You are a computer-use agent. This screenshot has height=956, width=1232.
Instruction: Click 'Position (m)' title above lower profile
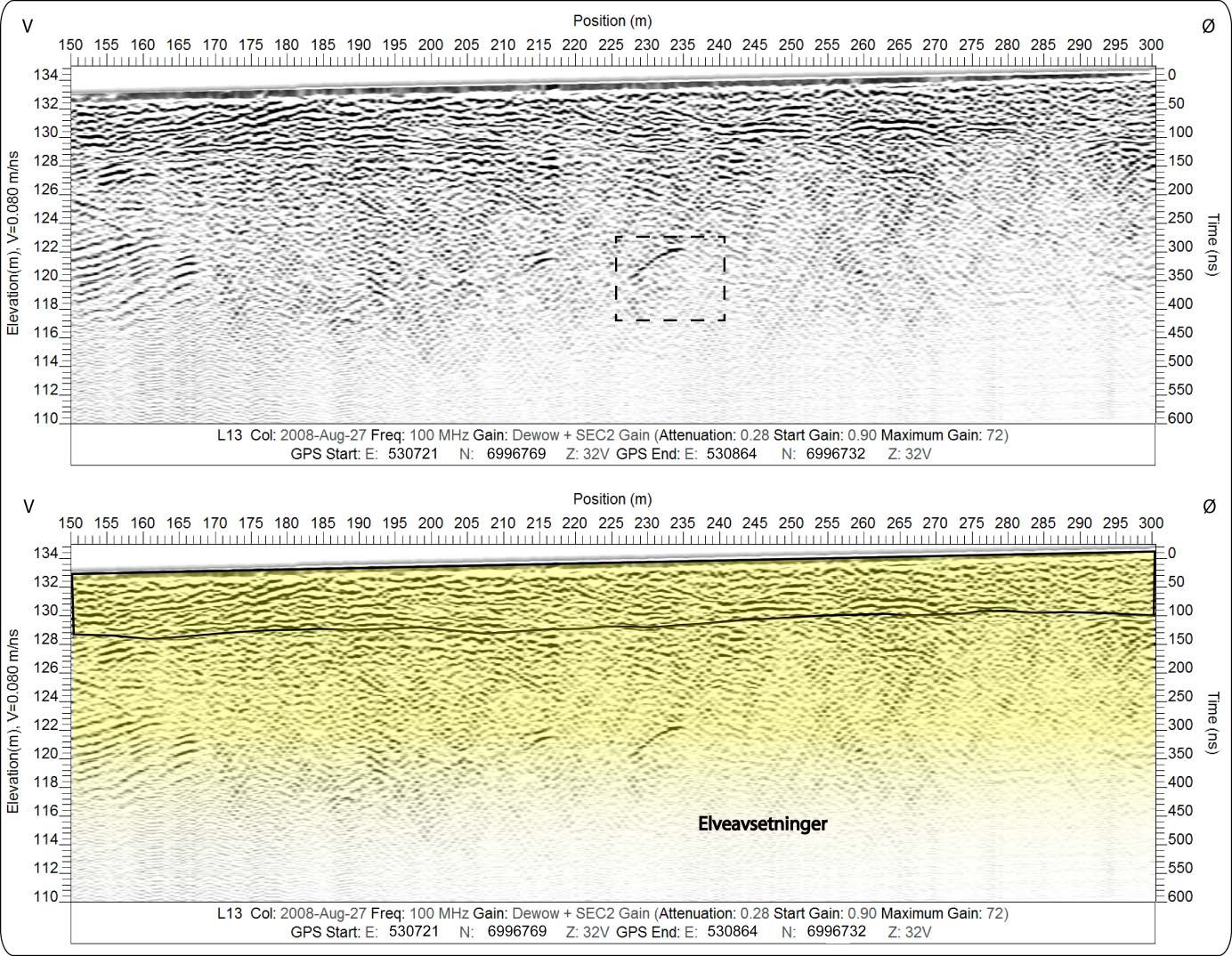coord(612,498)
